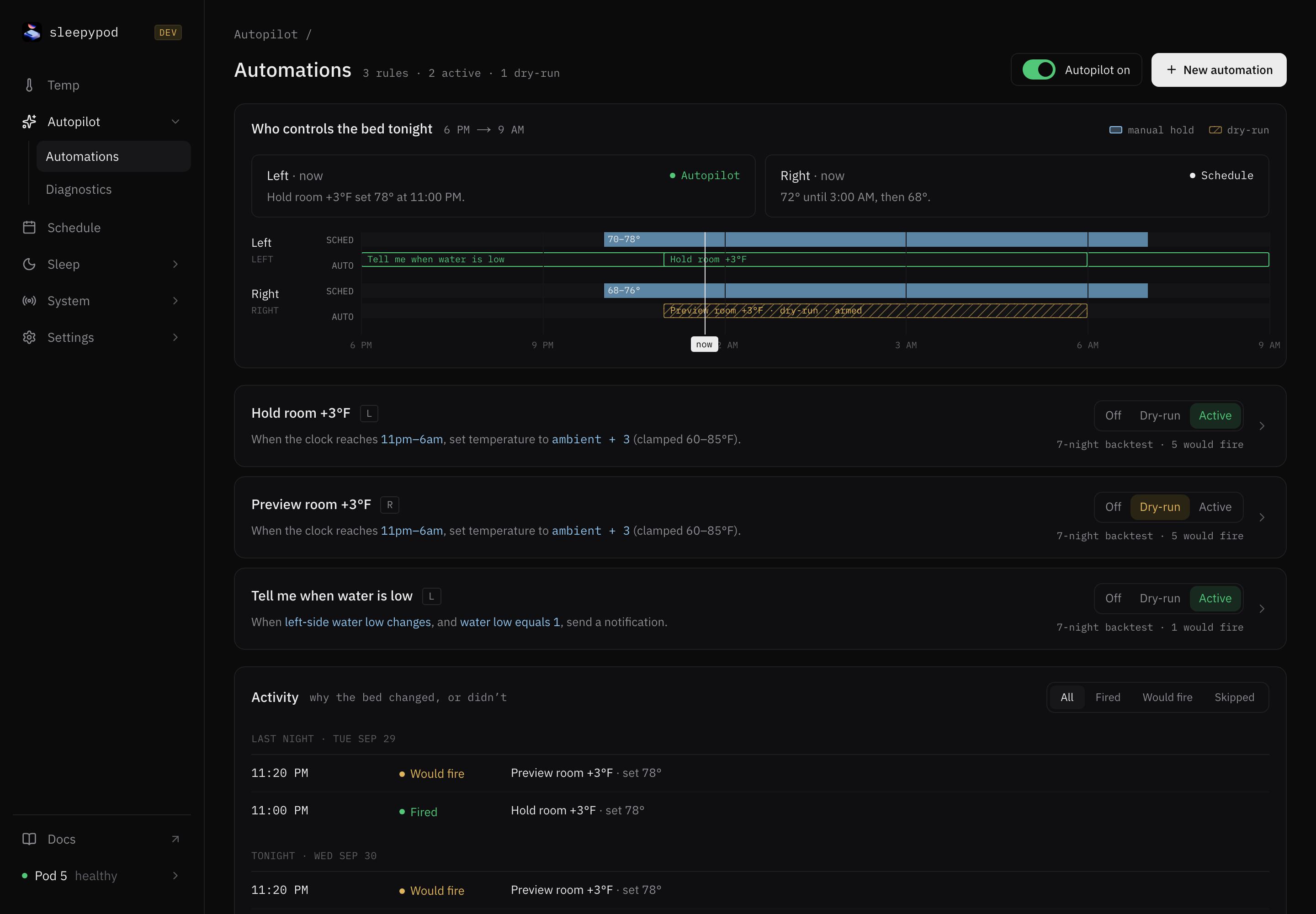Filter activity by All
Image resolution: width=1316 pixels, height=914 pixels.
coord(1067,697)
